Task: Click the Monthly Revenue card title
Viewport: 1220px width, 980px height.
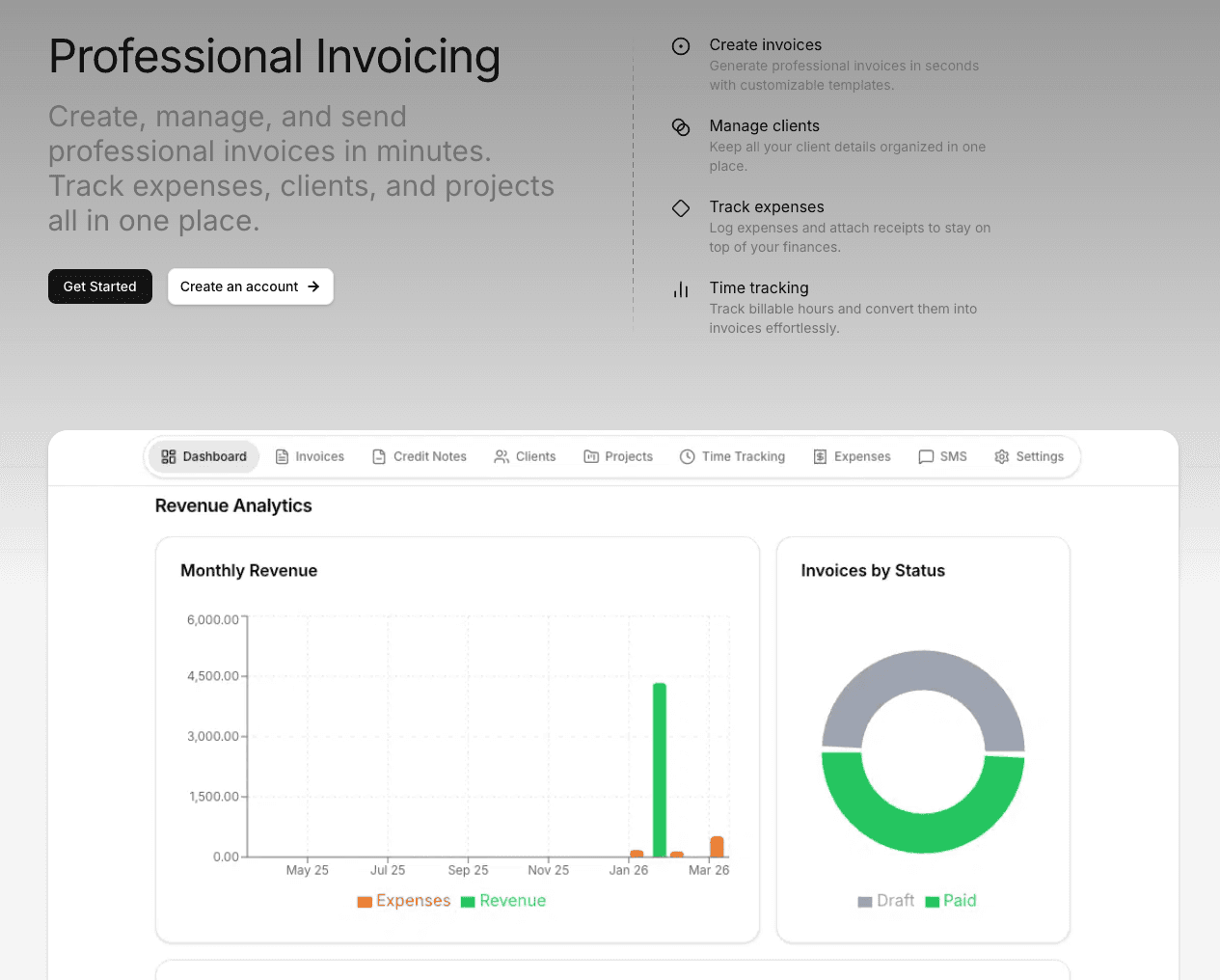Action: click(249, 570)
